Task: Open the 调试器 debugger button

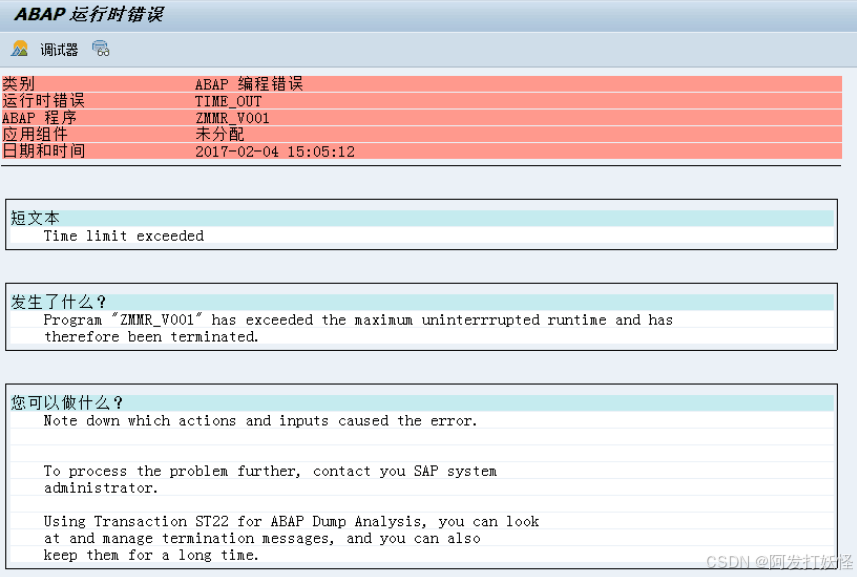Action: point(59,50)
